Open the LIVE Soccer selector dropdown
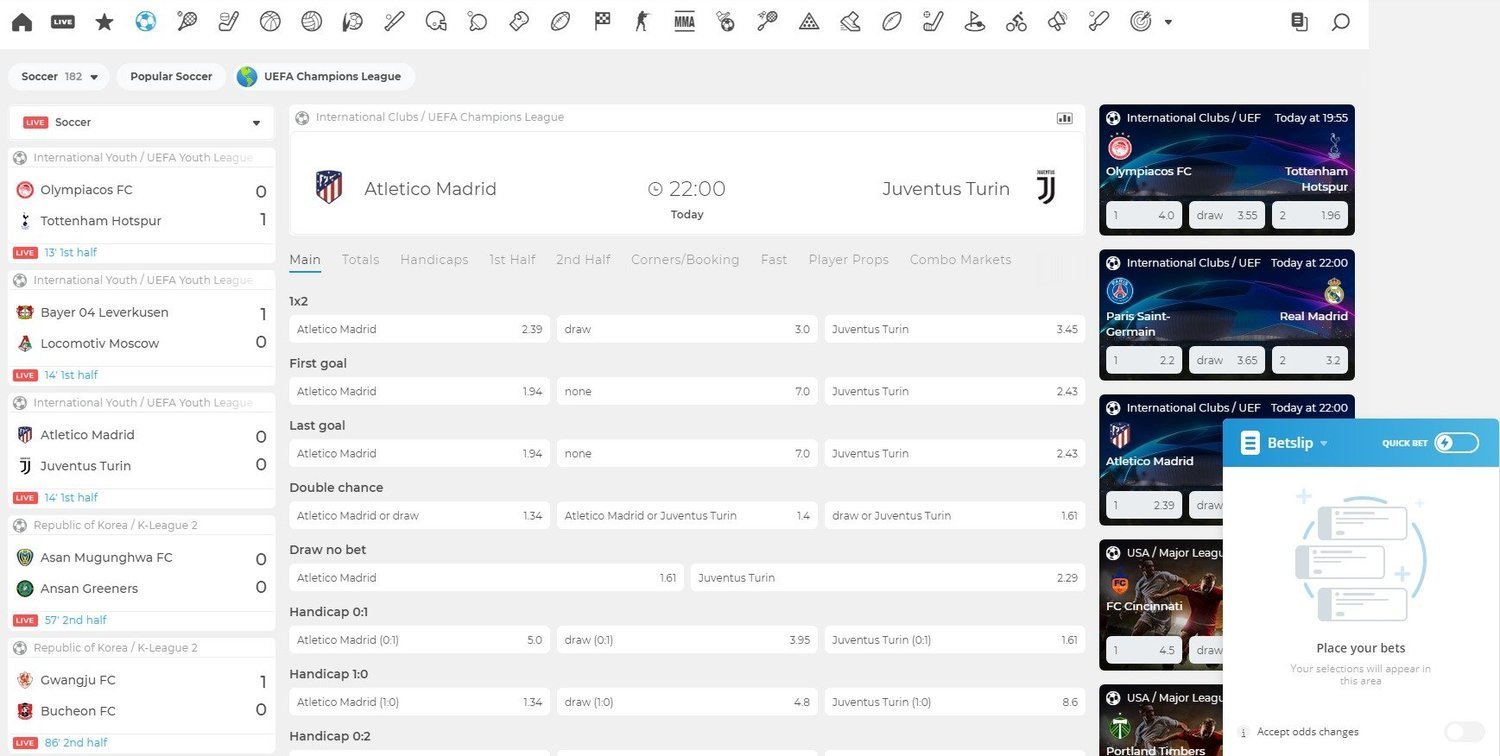Screen dimensions: 1500x756 click(141, 122)
